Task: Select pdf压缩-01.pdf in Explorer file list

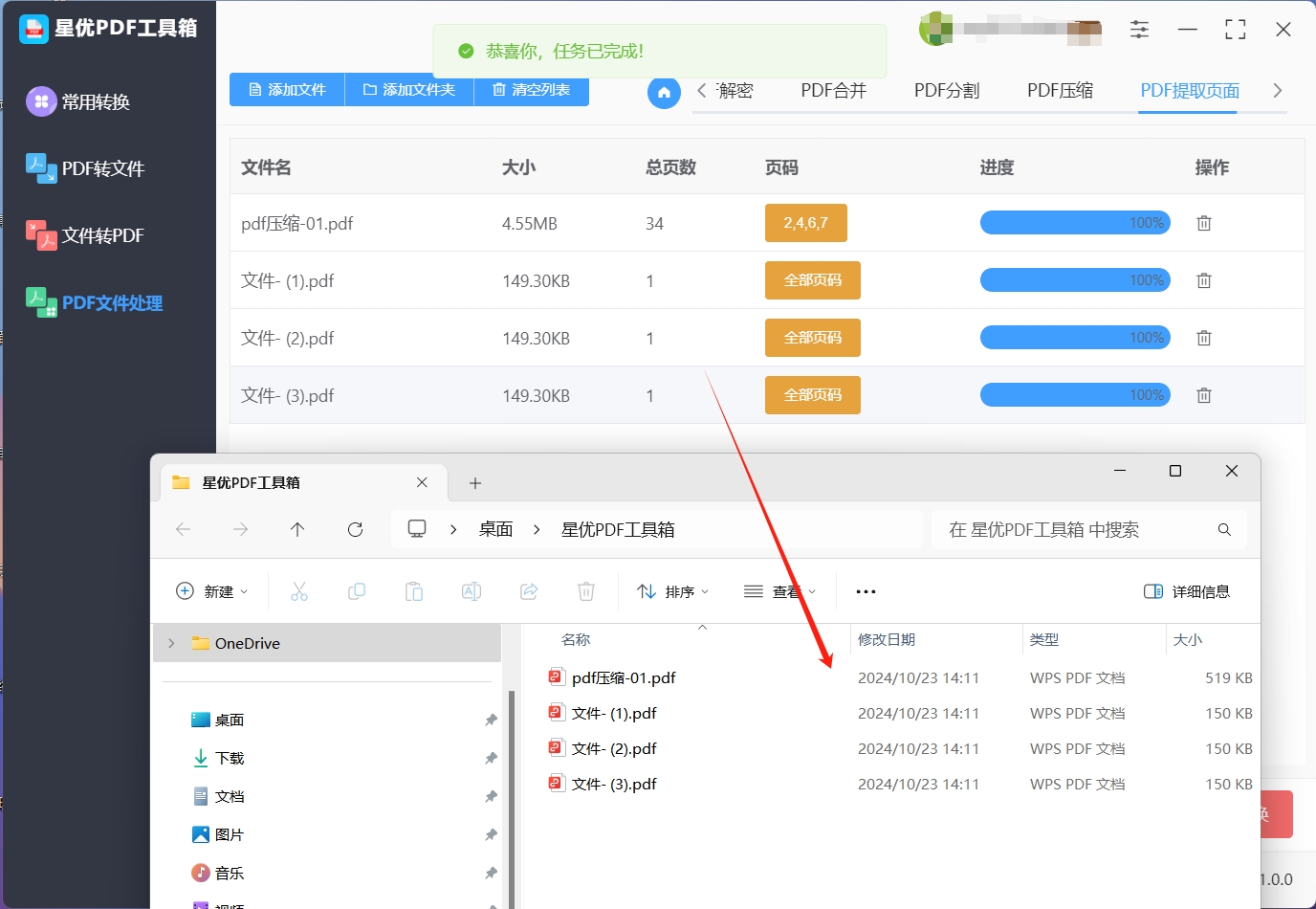Action: pyautogui.click(x=624, y=677)
